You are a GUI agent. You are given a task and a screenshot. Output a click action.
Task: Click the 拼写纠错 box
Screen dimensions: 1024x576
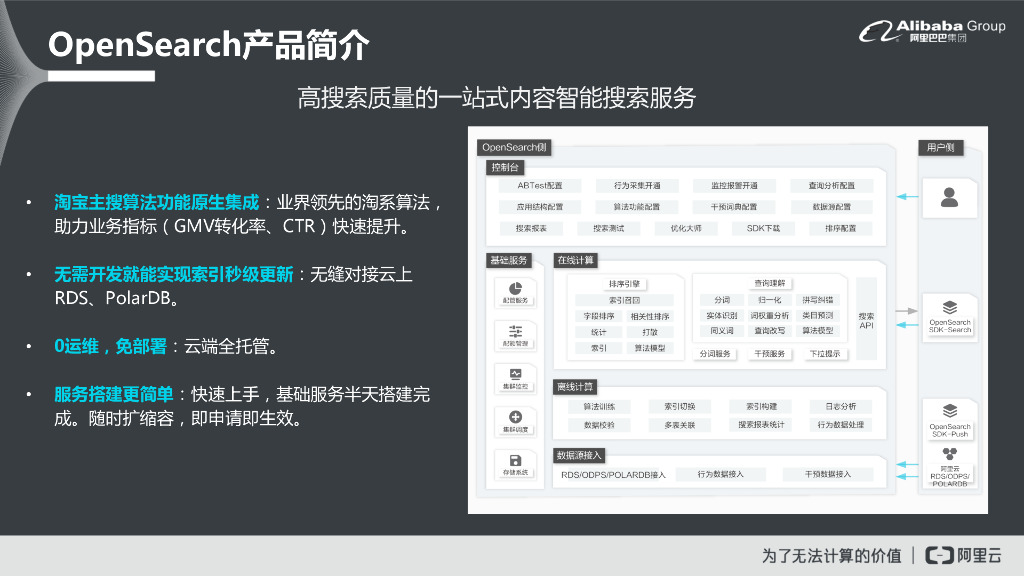coord(818,300)
